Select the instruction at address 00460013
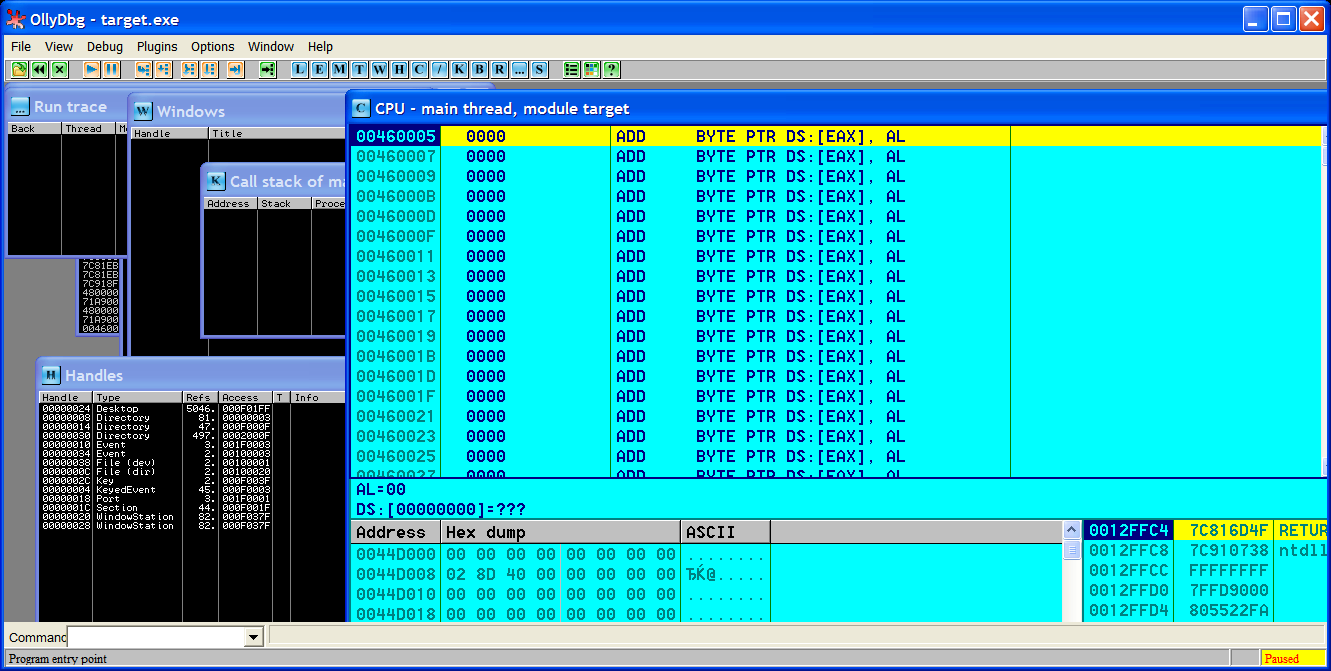 [396, 276]
